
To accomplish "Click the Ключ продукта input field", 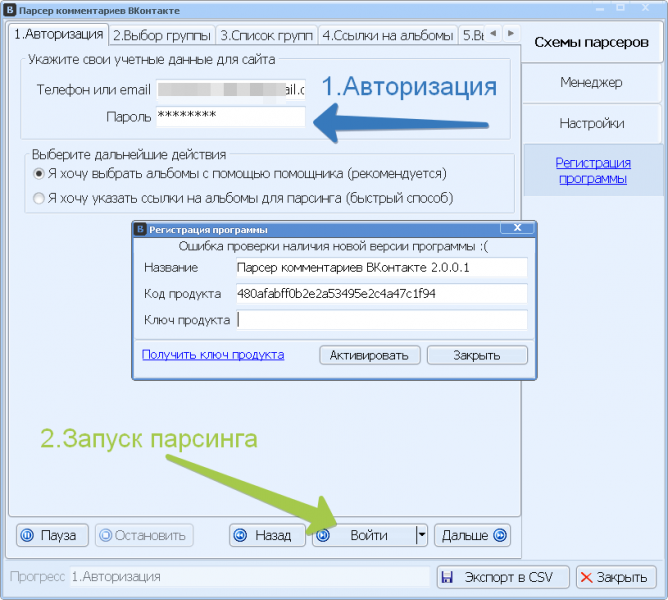I will coord(382,320).
